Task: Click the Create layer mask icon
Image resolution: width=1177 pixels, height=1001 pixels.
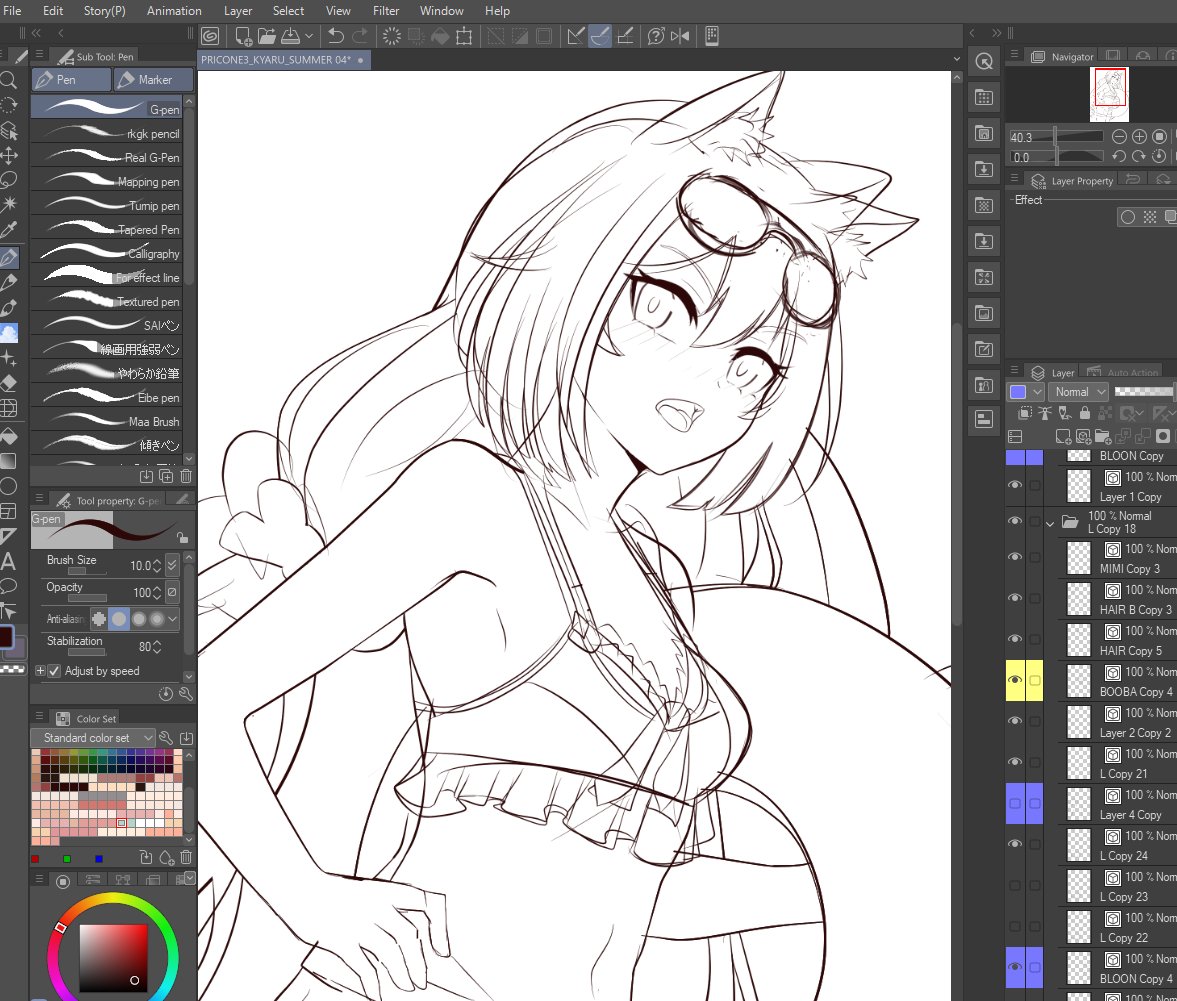Action: (x=1163, y=436)
